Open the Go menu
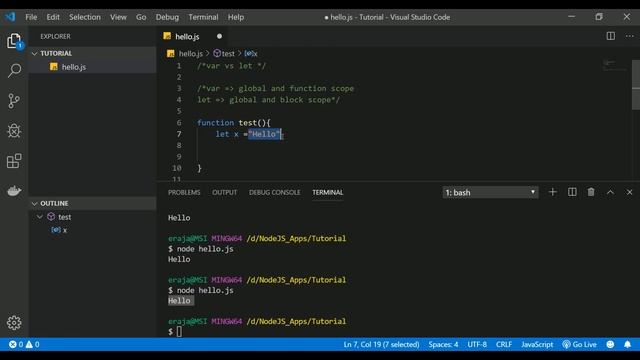Screen dimensions: 640x360 point(141,17)
